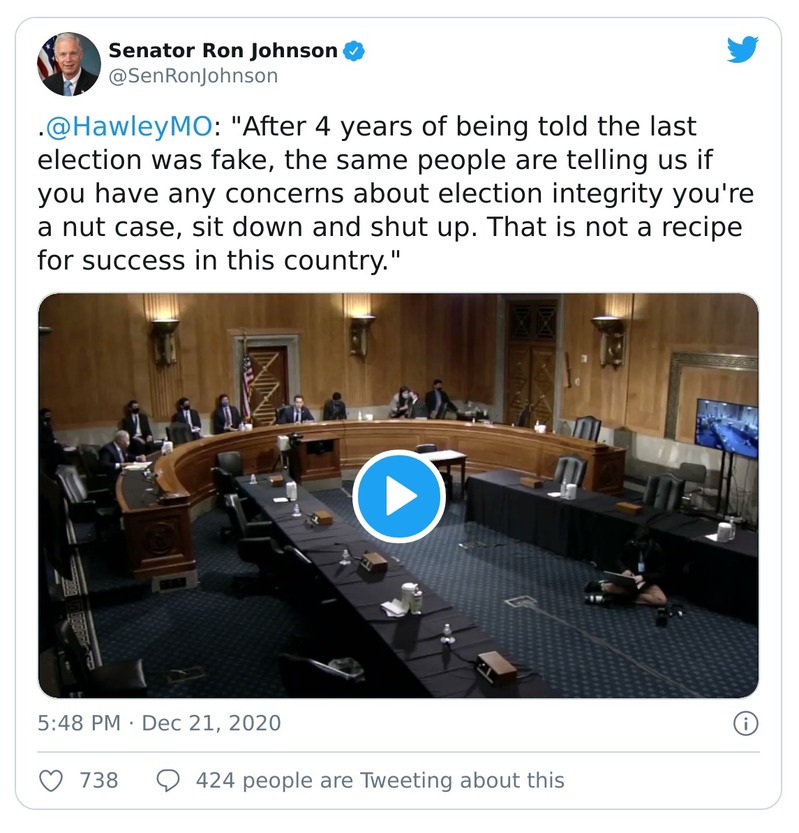Open "424 people are Tweeting about this"
Viewport: 799px width, 833px height.
click(x=380, y=780)
